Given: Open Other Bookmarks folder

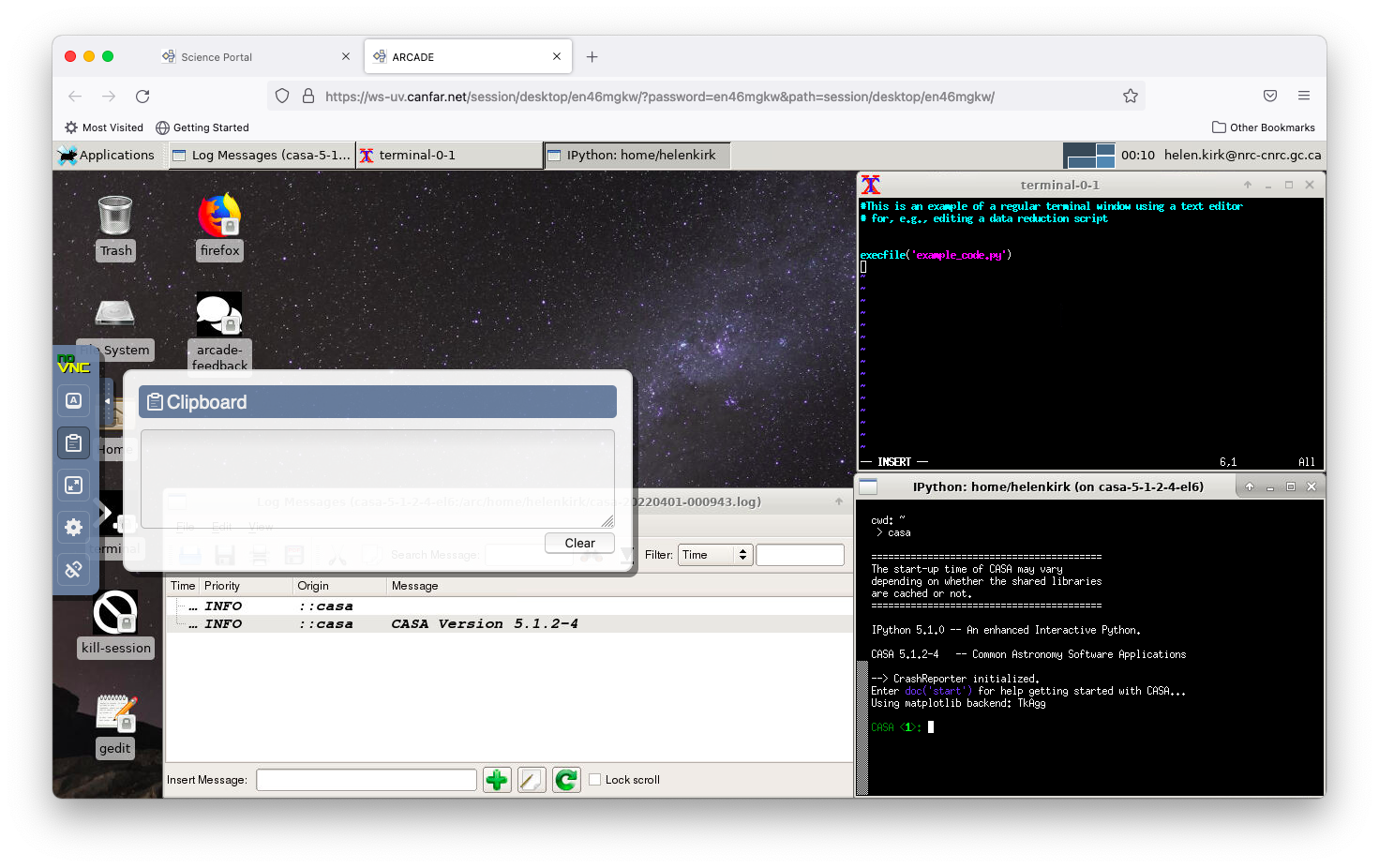Looking at the screenshot, I should 1264,127.
